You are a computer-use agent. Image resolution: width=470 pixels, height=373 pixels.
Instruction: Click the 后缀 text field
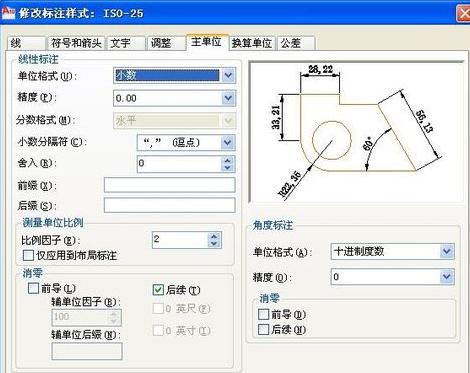(170, 205)
